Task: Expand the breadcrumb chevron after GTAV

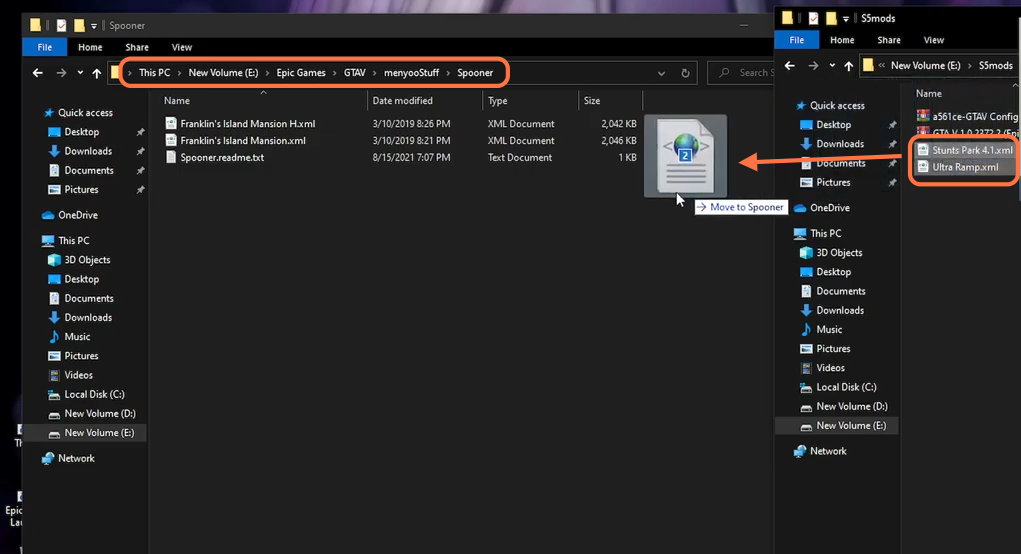Action: point(374,73)
